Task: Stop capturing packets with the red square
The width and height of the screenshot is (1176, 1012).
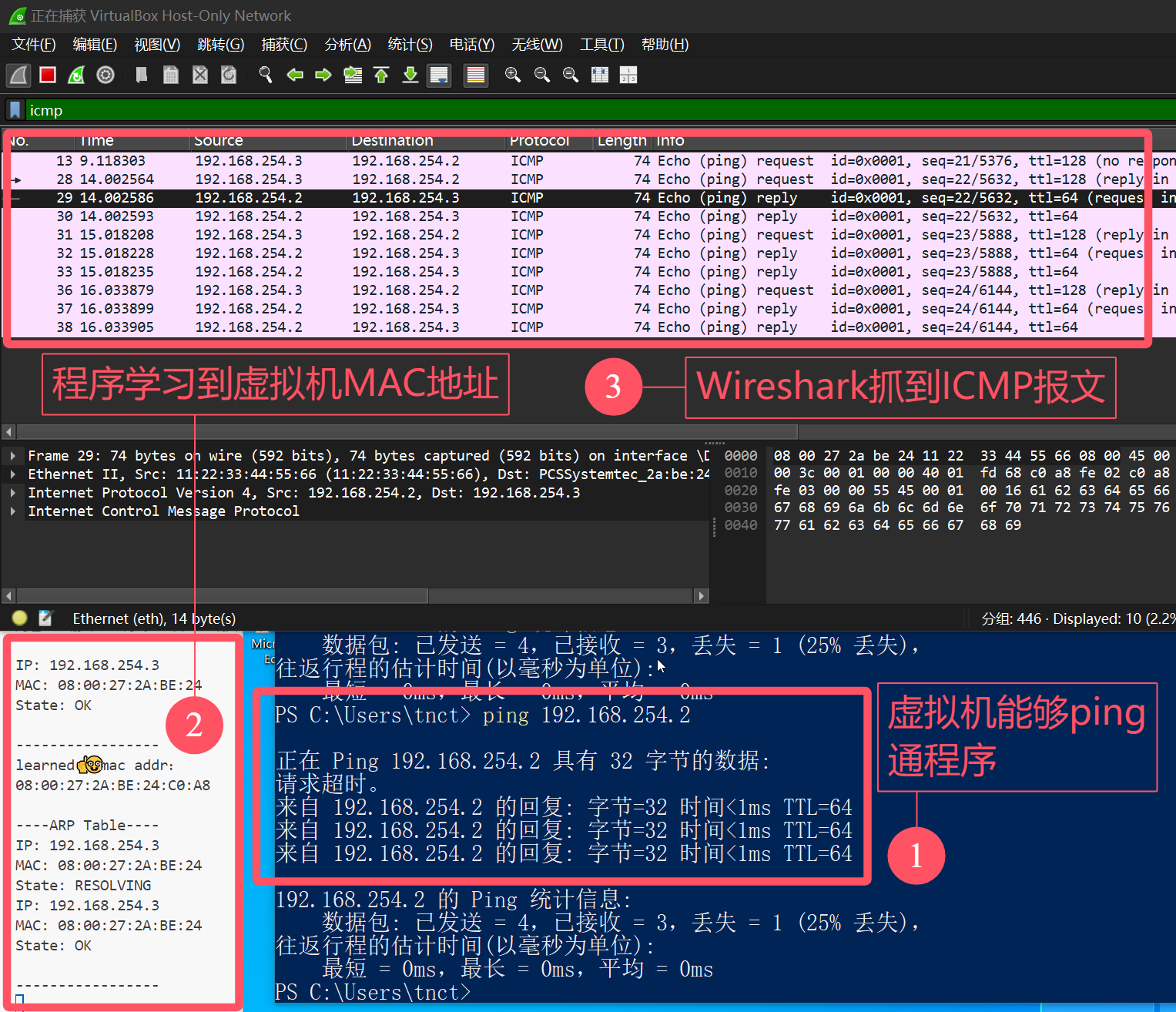Action: (x=48, y=75)
